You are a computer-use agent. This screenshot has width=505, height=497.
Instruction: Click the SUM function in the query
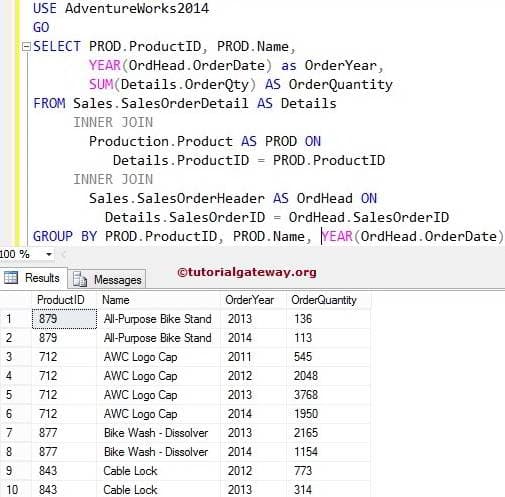pyautogui.click(x=101, y=84)
